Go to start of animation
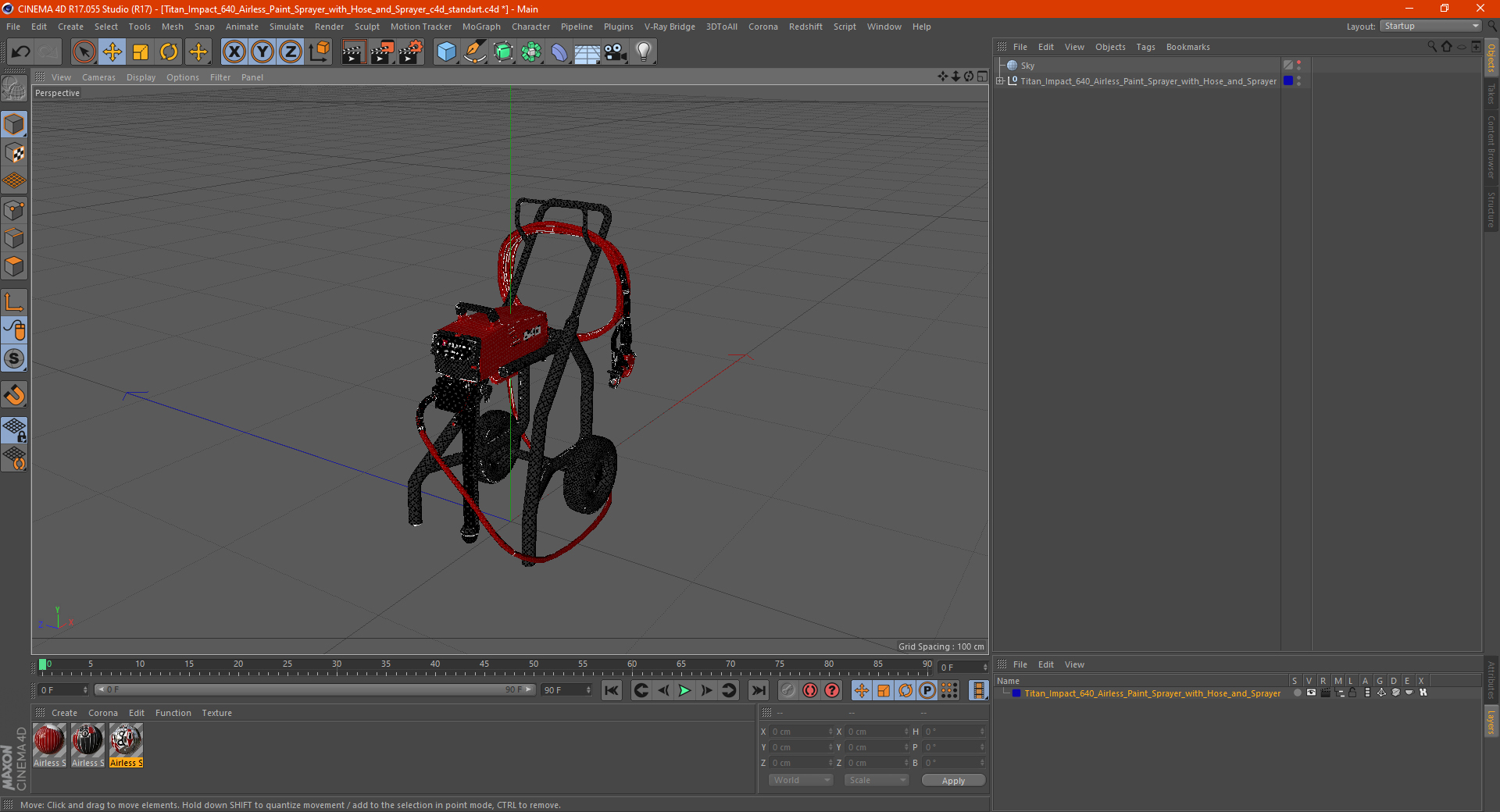This screenshot has width=1500, height=812. [x=612, y=690]
